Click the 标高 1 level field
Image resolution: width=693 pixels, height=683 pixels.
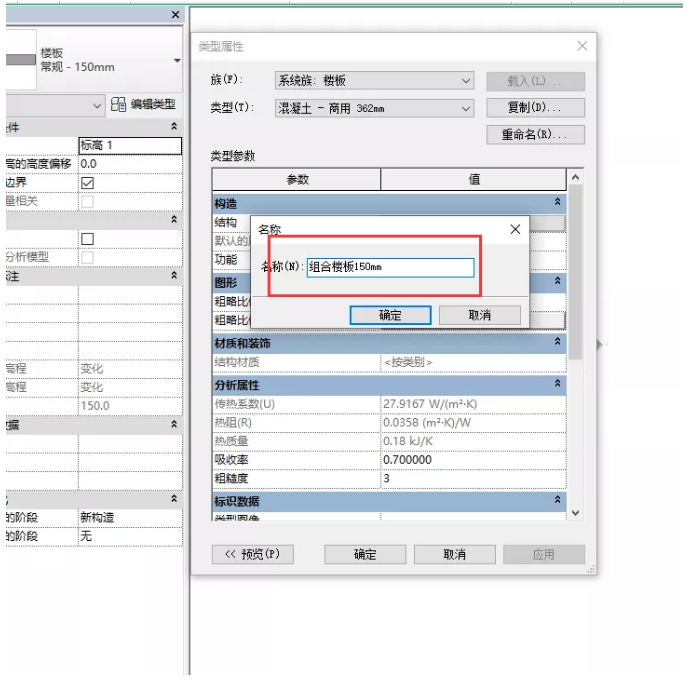tap(130, 145)
